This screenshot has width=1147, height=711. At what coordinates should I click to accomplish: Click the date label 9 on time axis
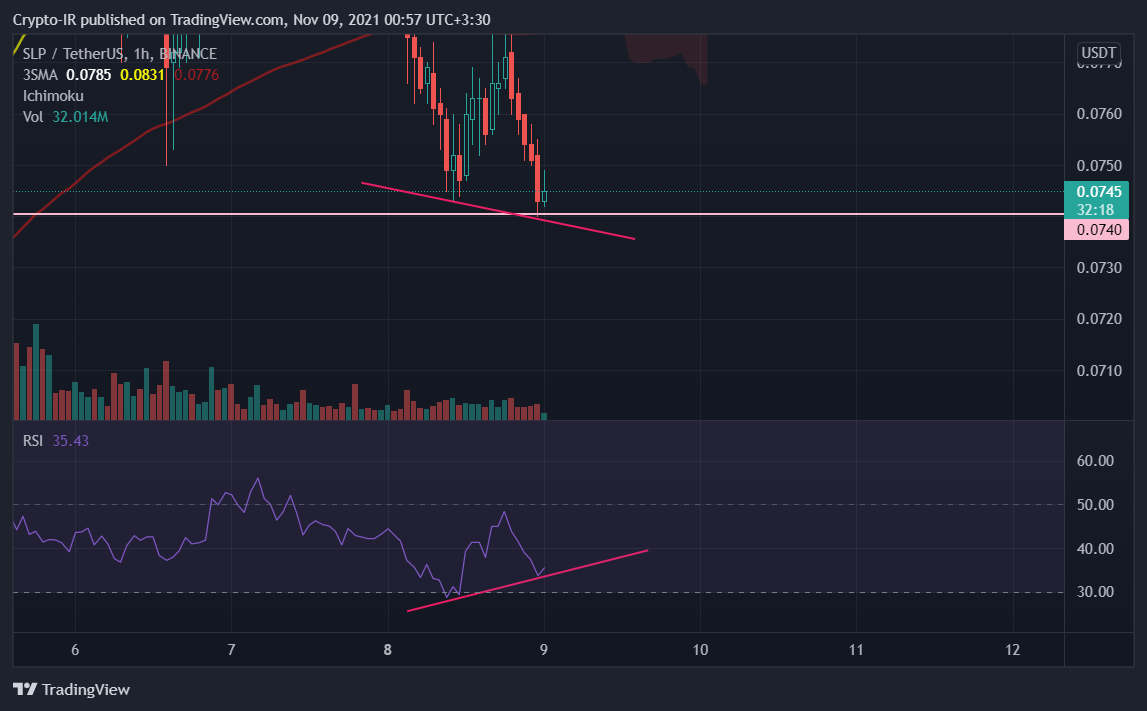(544, 650)
